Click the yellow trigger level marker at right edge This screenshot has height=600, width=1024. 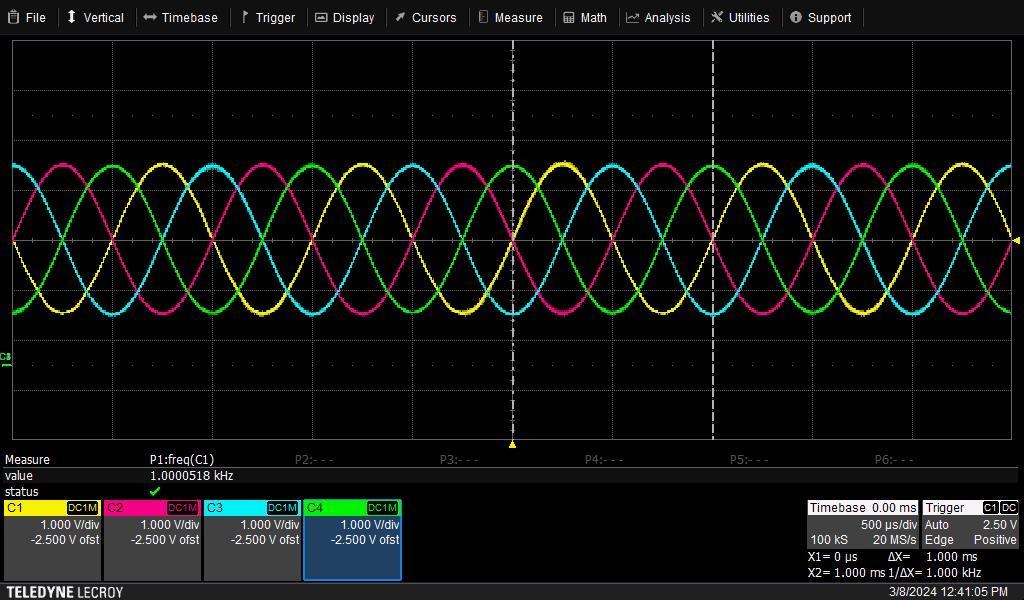pos(1016,241)
